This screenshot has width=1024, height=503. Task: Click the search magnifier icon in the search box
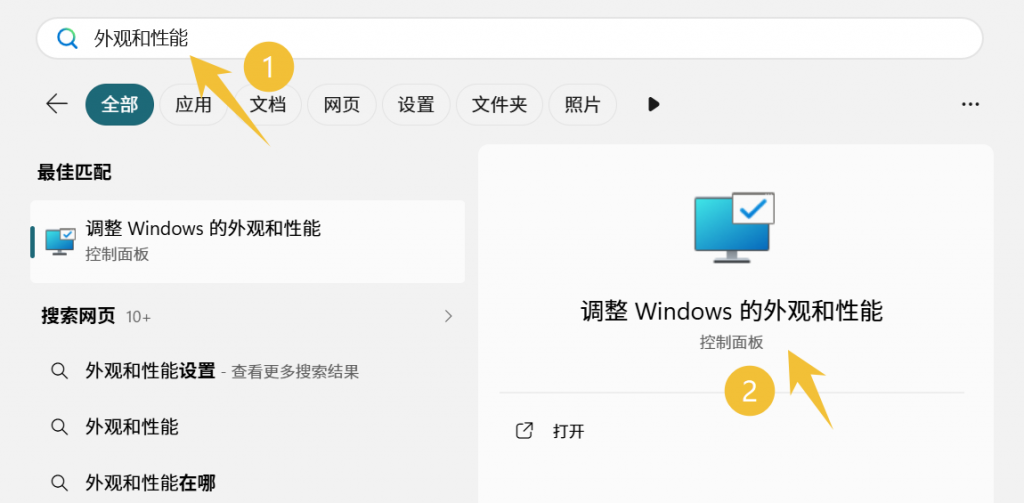pyautogui.click(x=67, y=39)
